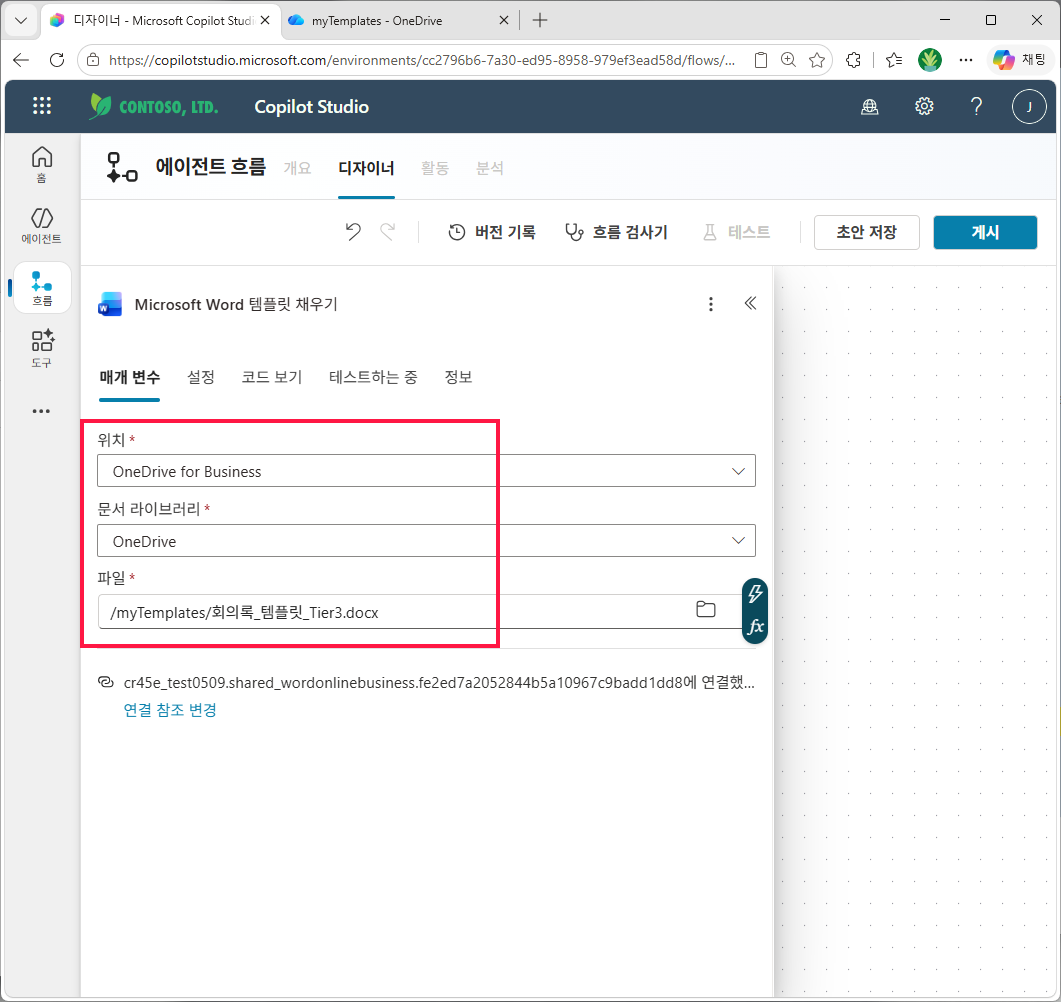Image resolution: width=1061 pixels, height=1002 pixels.
Task: Undo the last designer change
Action: pyautogui.click(x=353, y=232)
